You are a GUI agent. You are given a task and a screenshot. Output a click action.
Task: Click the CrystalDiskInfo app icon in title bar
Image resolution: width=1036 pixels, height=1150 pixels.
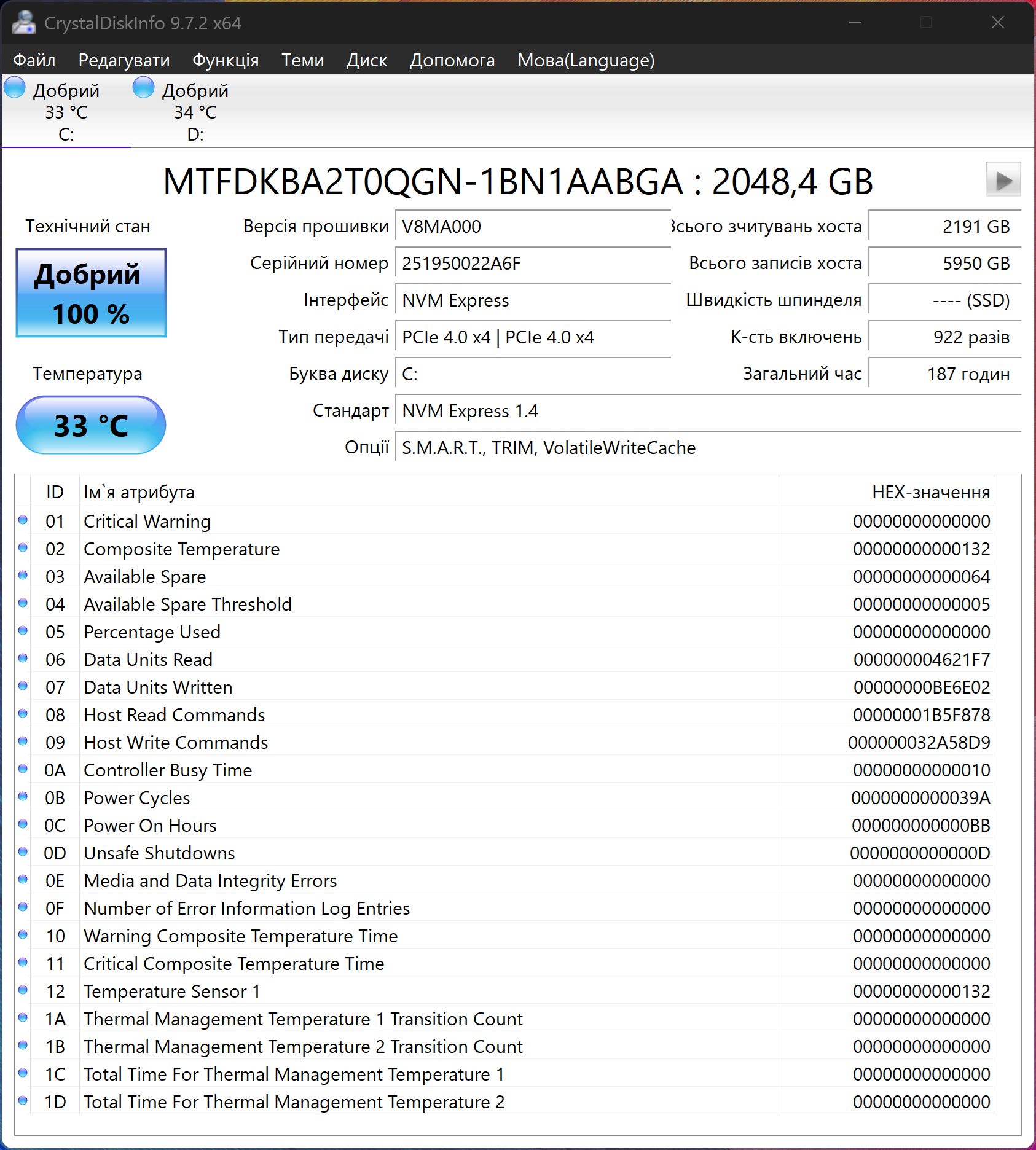point(24,23)
